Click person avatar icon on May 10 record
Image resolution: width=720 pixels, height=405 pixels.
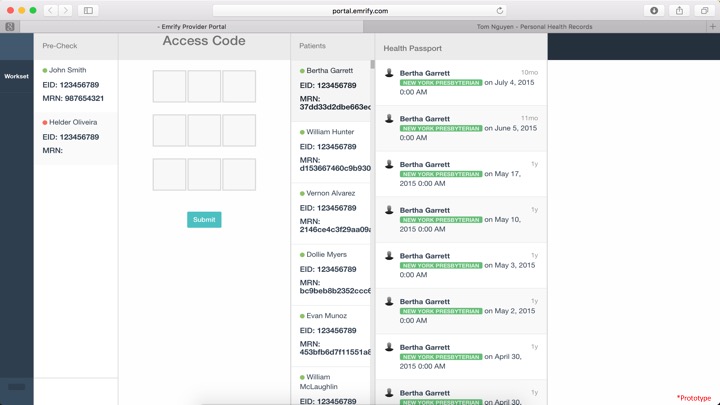(389, 210)
